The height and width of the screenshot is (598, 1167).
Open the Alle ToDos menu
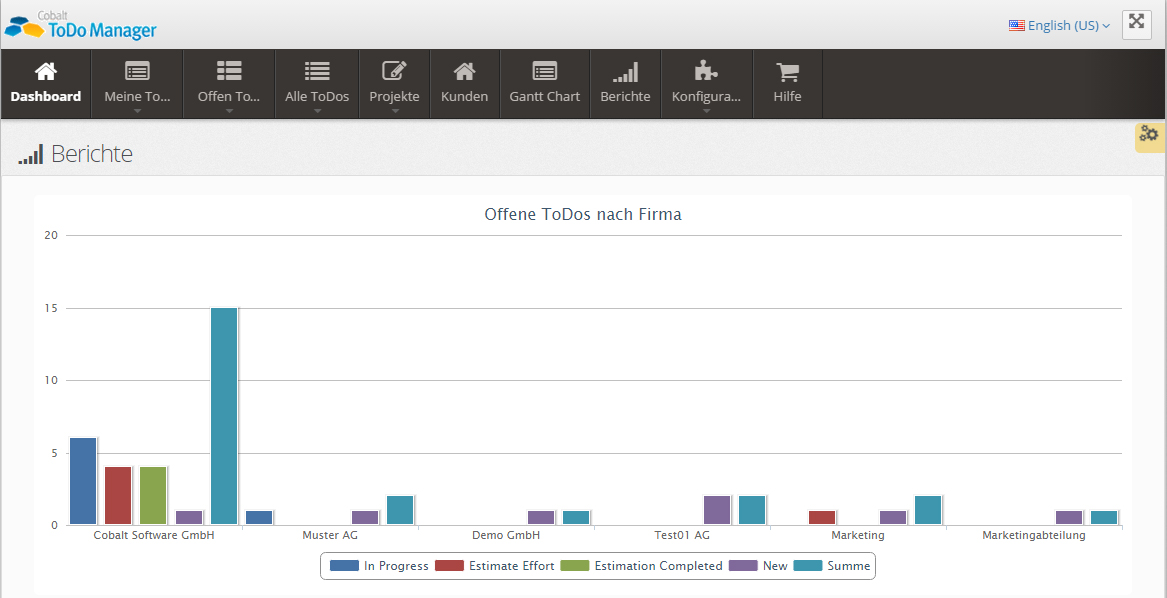(x=317, y=85)
